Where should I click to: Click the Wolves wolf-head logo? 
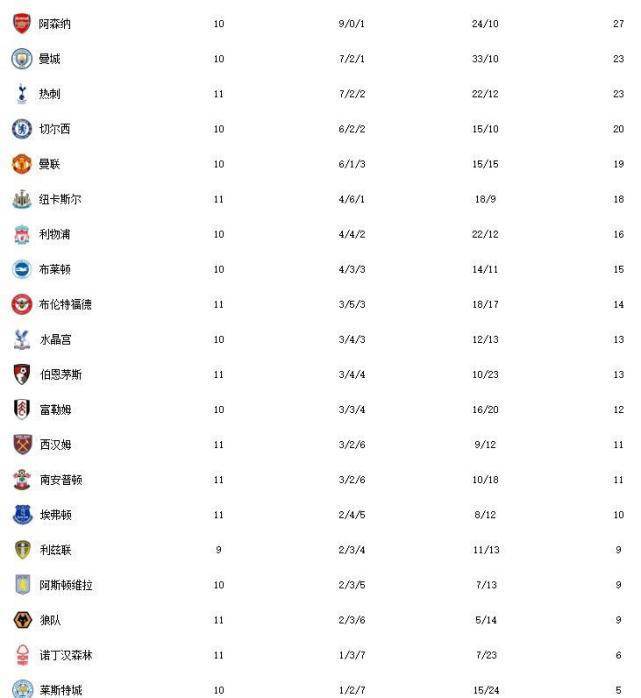pyautogui.click(x=22, y=620)
